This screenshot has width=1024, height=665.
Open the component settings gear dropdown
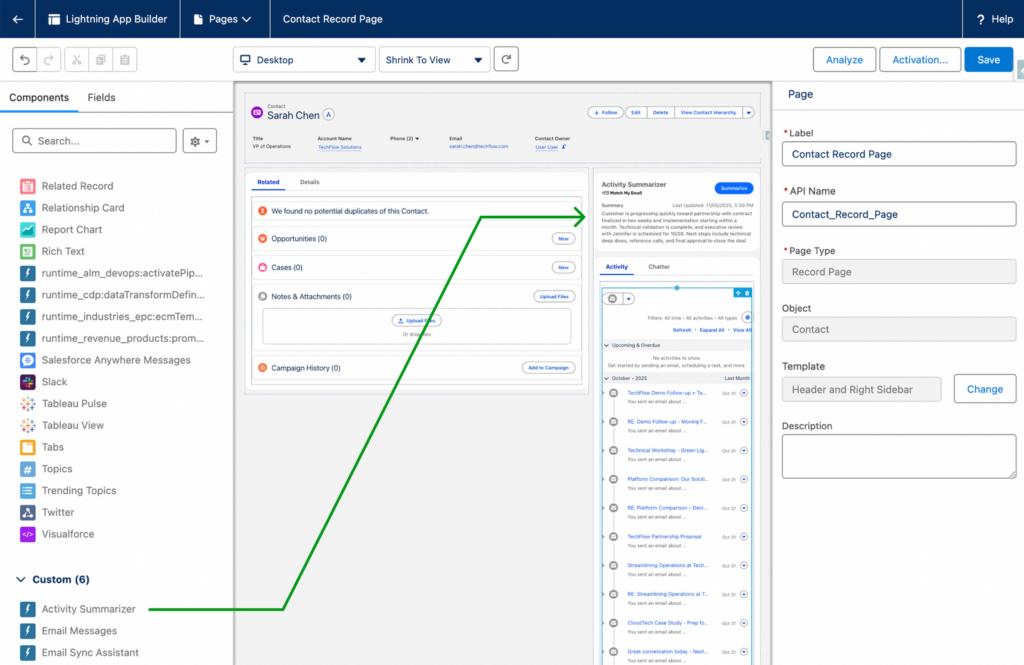click(200, 141)
